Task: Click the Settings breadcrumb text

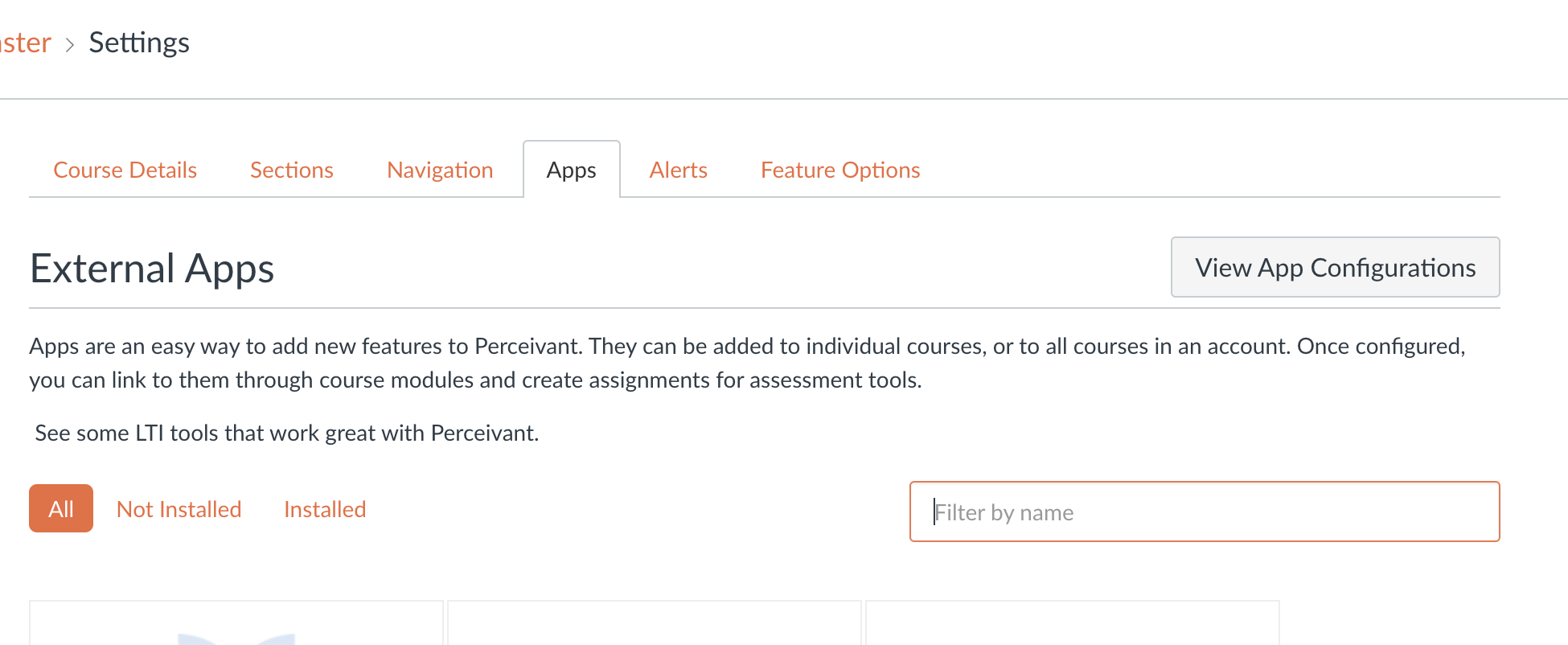Action: (x=139, y=42)
